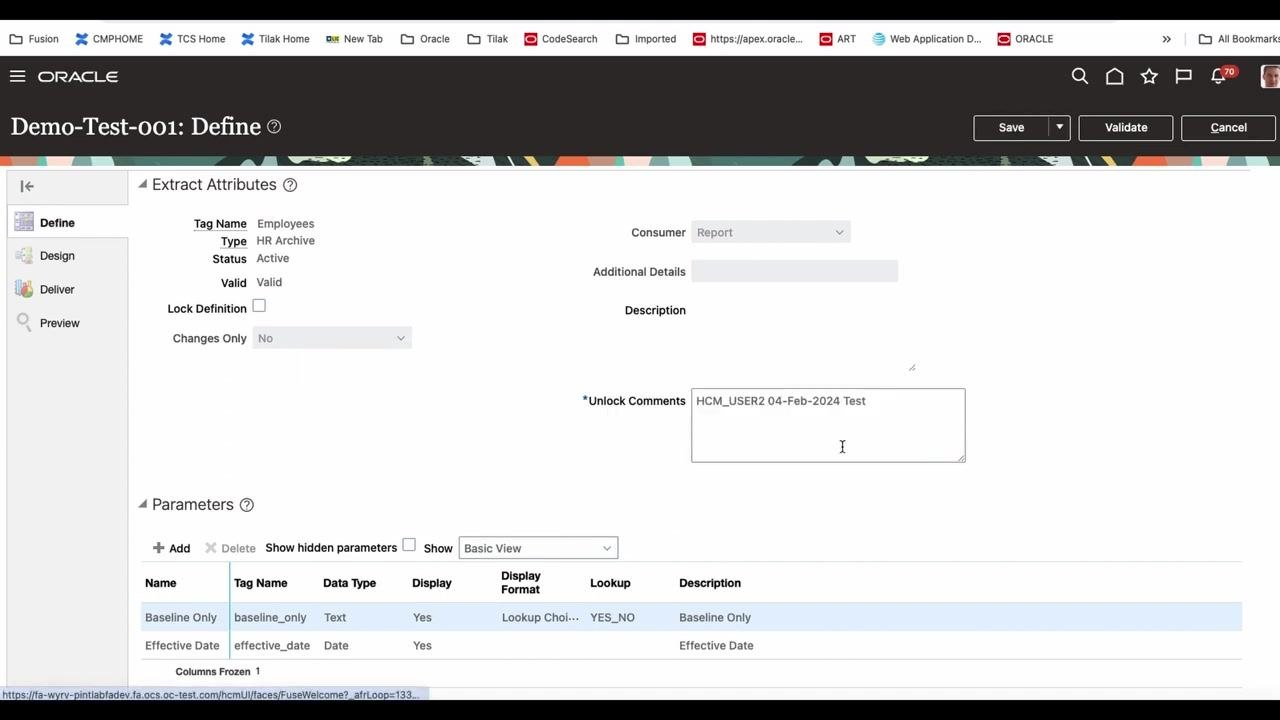This screenshot has height=720, width=1280.
Task: Click the Validate button
Action: [1126, 127]
